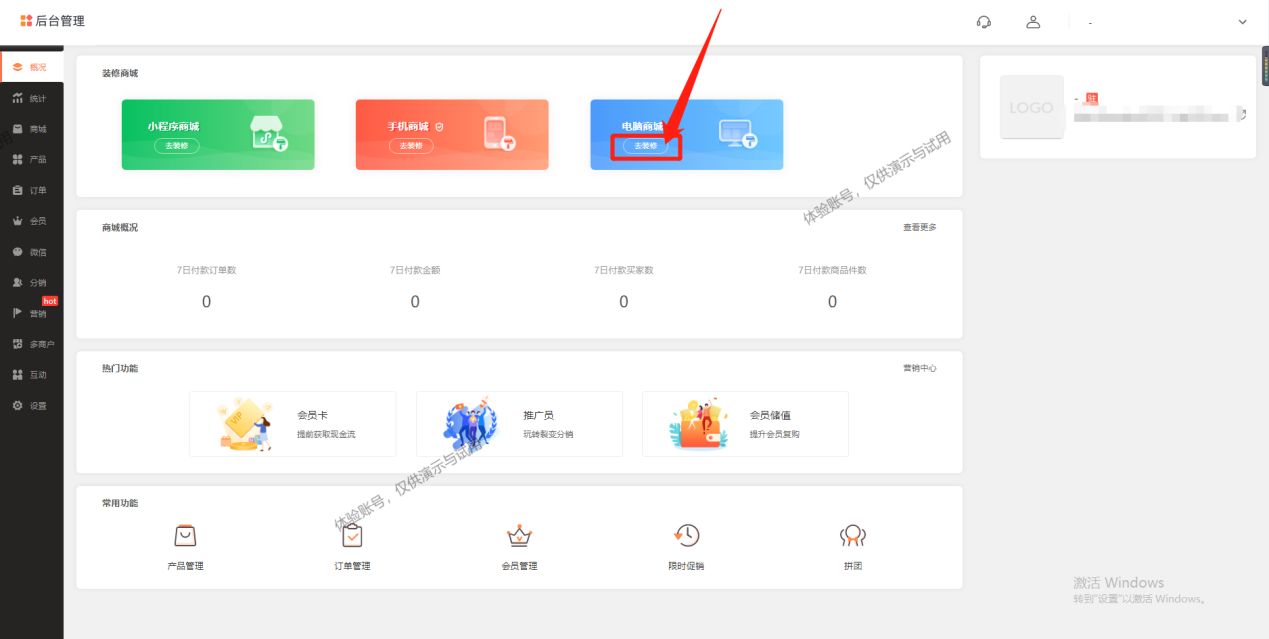1269x639 pixels.
Task: Click the 手机商城 phone icon
Action: [499, 134]
